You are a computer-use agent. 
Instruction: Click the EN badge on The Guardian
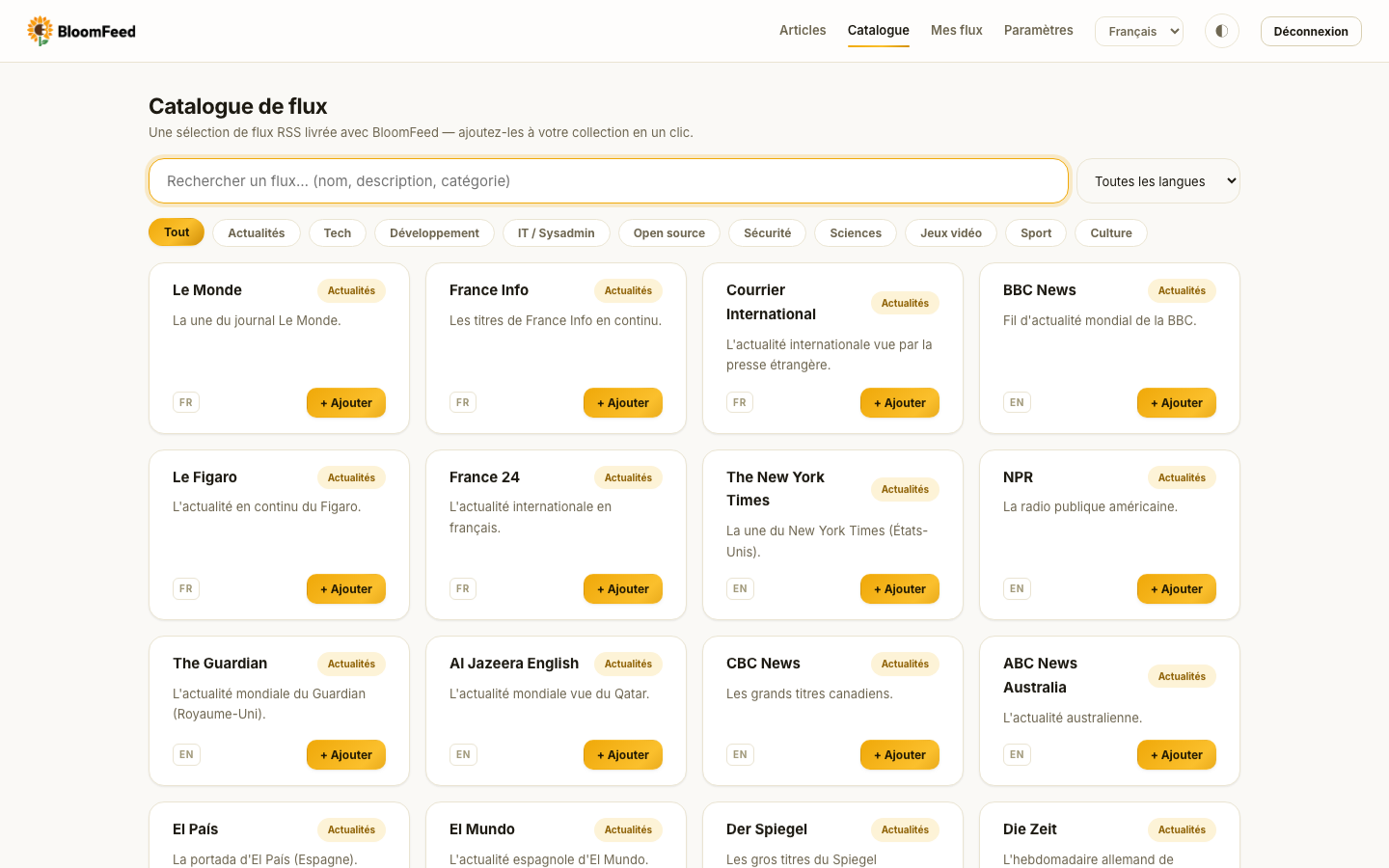pyautogui.click(x=186, y=754)
